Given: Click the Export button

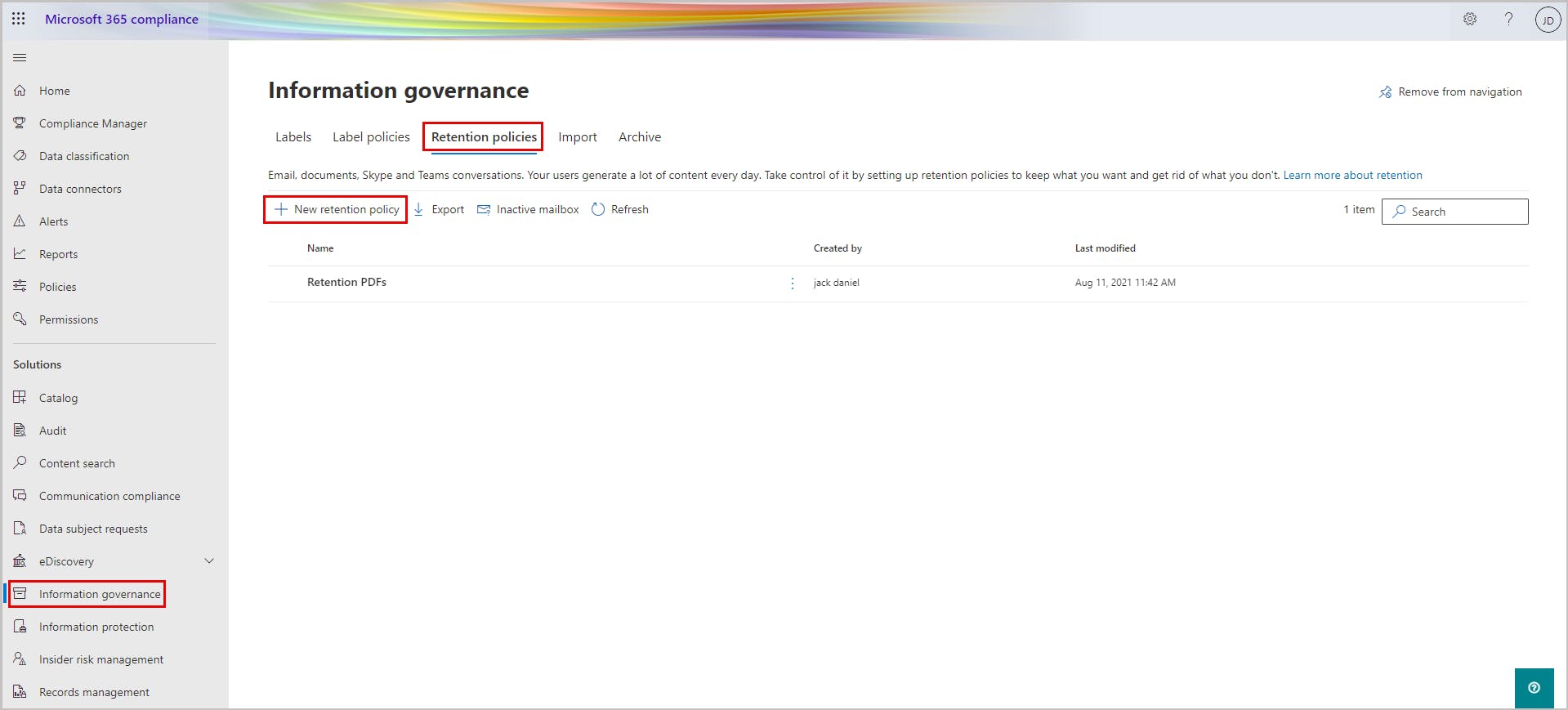Looking at the screenshot, I should point(439,210).
